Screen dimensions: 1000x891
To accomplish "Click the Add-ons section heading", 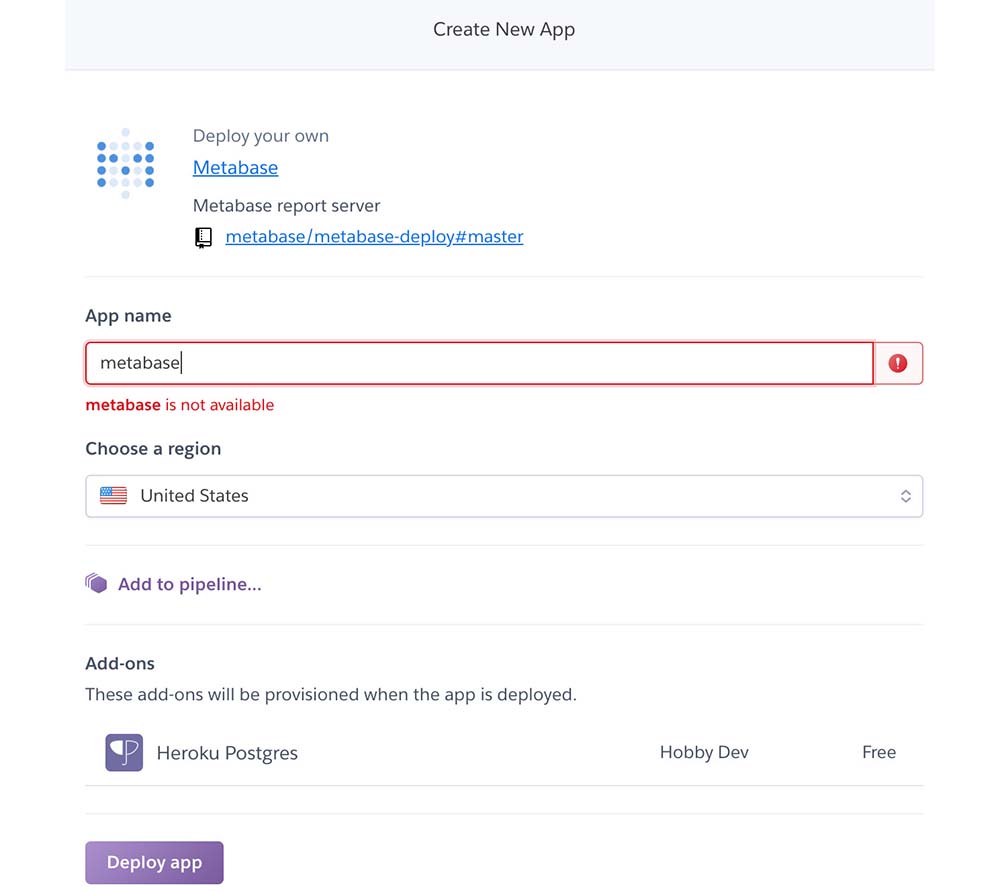I will (120, 663).
